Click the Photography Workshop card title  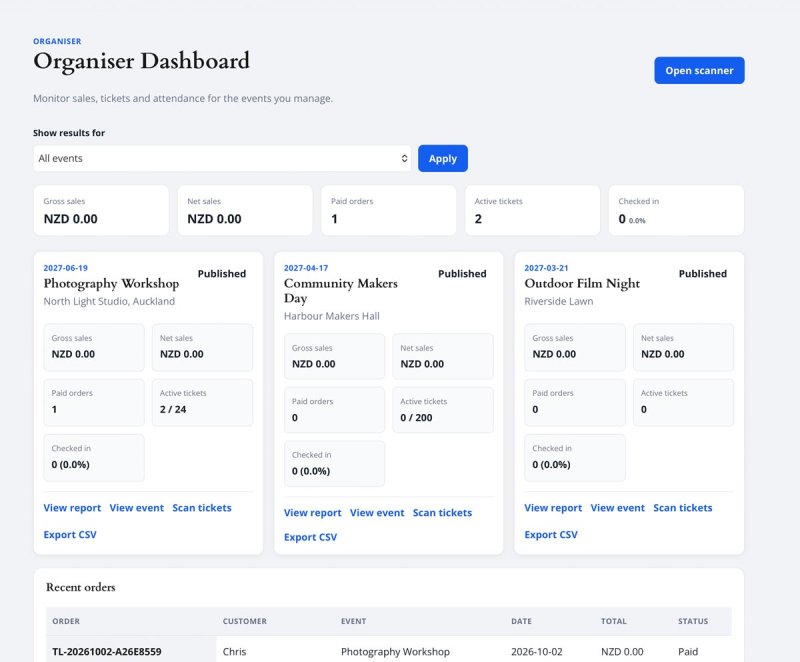coord(111,284)
